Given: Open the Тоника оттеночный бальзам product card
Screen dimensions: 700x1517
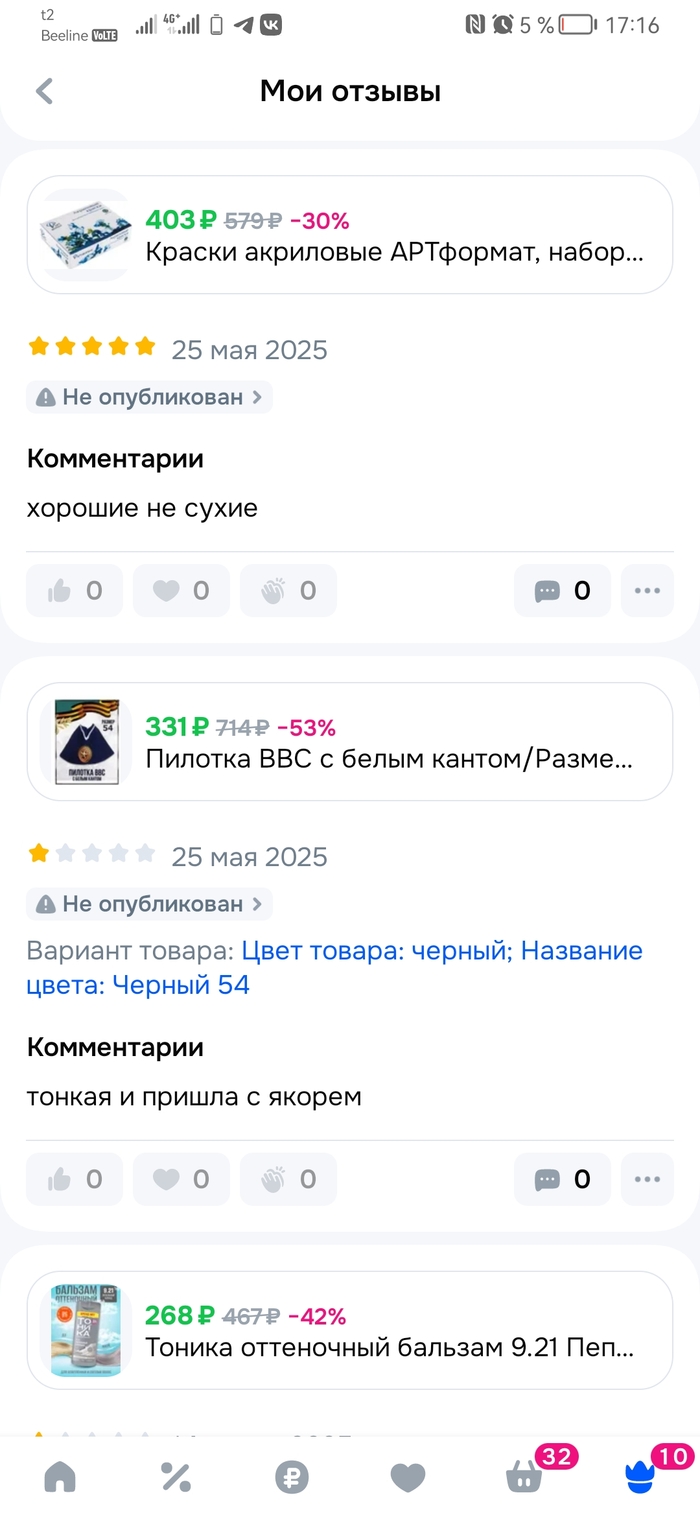Looking at the screenshot, I should click(x=350, y=1330).
